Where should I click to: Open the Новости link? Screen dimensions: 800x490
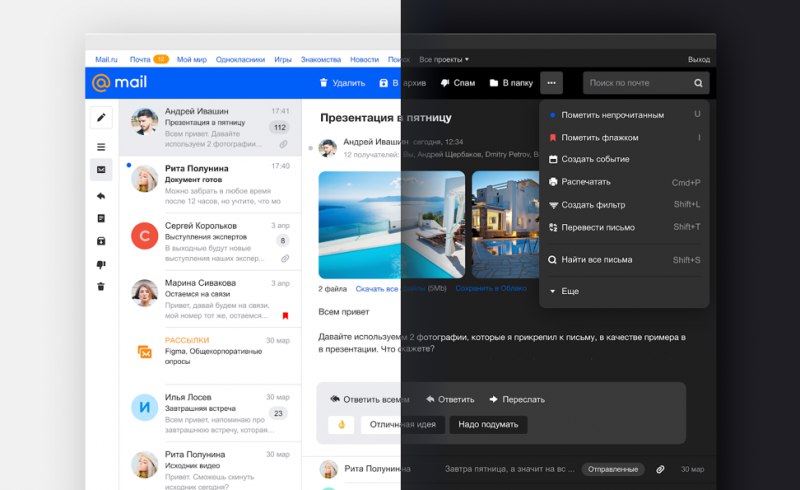364,59
